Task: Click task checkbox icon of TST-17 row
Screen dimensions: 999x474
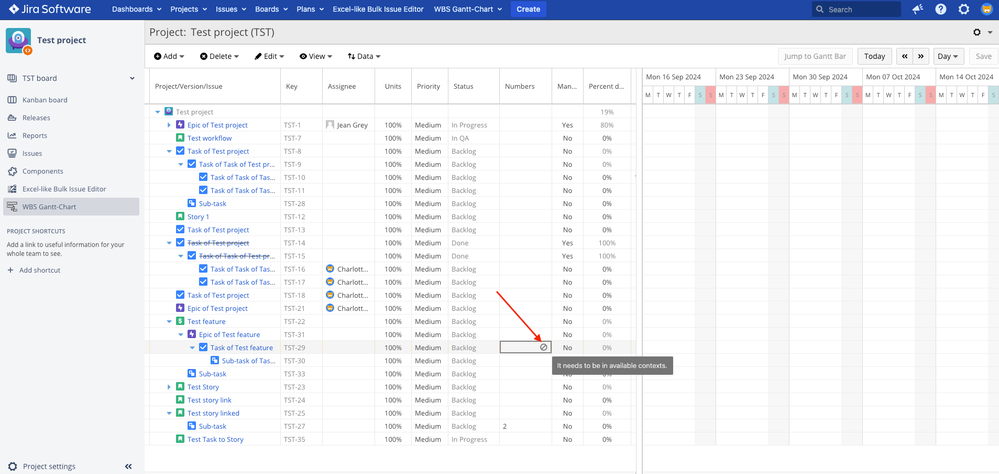Action: coord(203,282)
